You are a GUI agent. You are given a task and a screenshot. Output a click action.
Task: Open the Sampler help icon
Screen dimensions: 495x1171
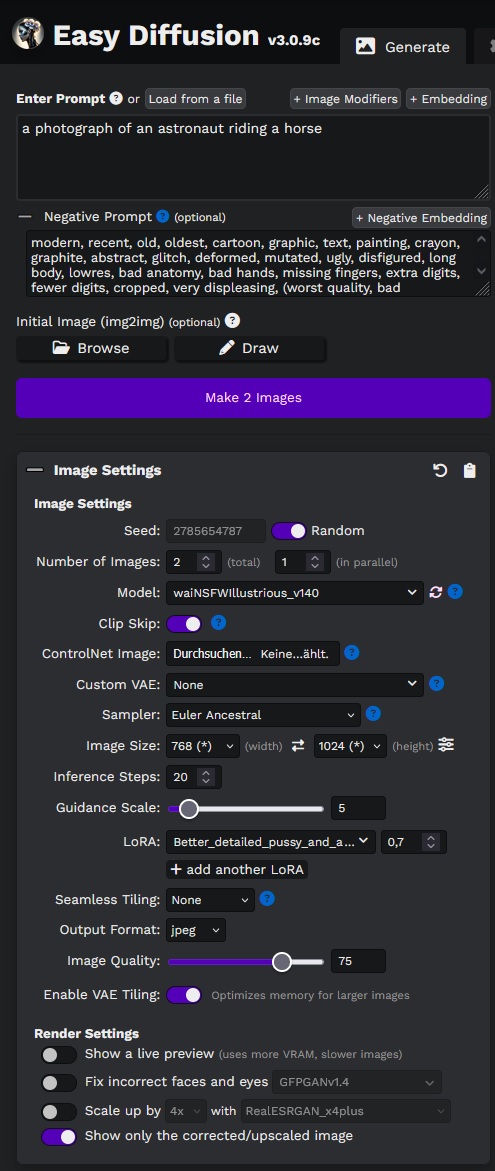pos(373,714)
